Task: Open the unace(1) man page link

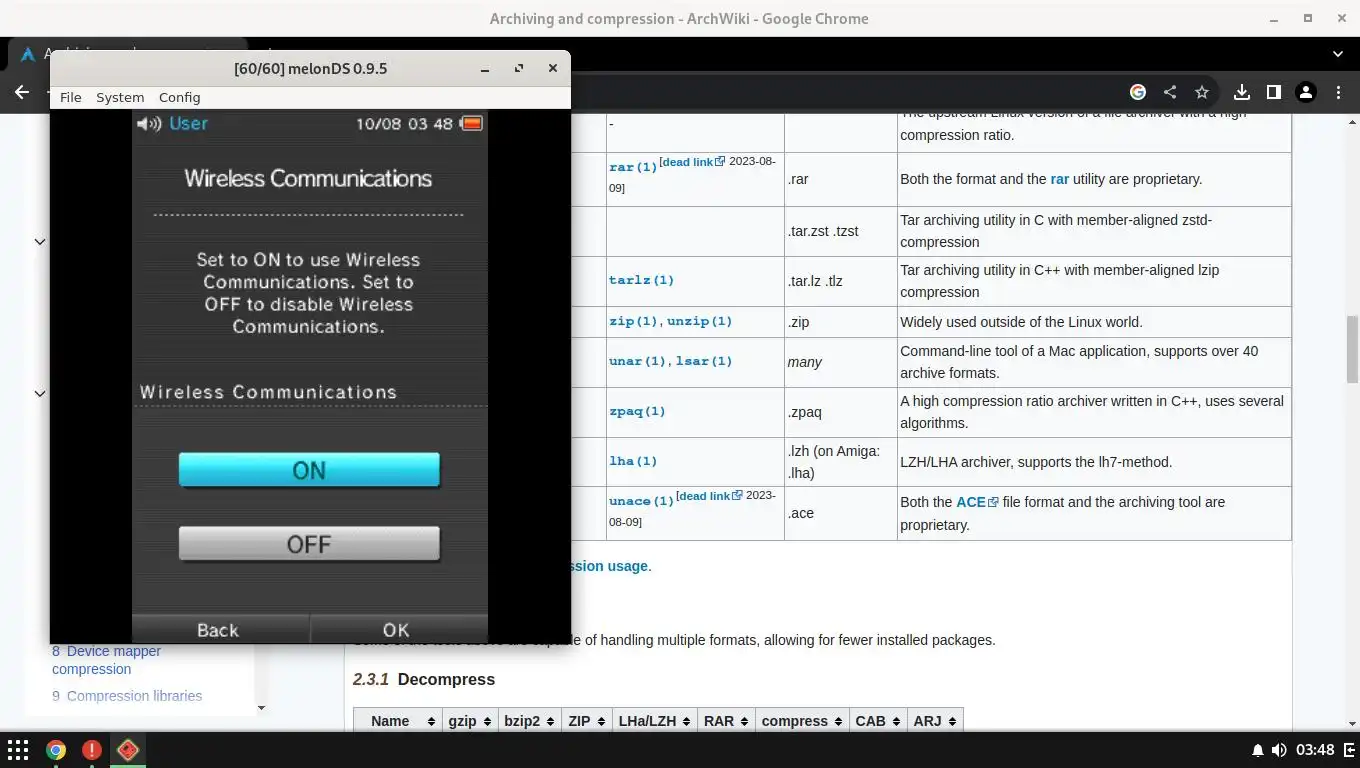Action: 641,501
